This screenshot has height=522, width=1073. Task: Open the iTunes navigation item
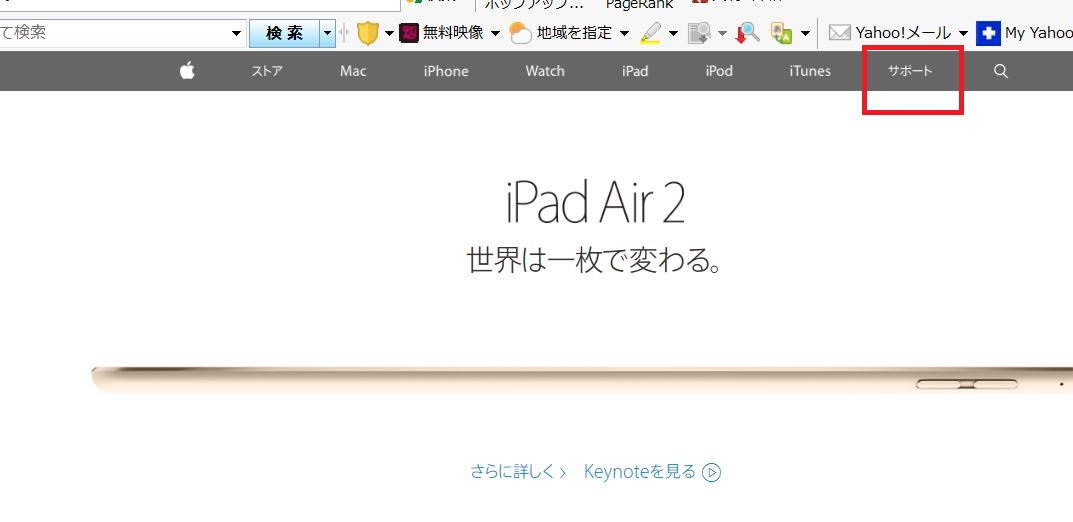(810, 70)
